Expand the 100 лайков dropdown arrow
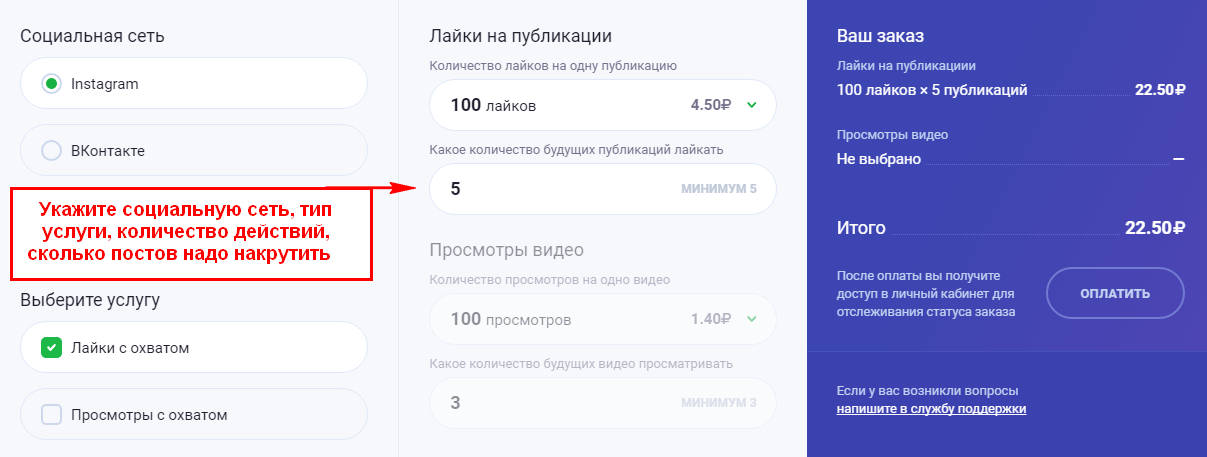The height and width of the screenshot is (457, 1207). coord(752,104)
